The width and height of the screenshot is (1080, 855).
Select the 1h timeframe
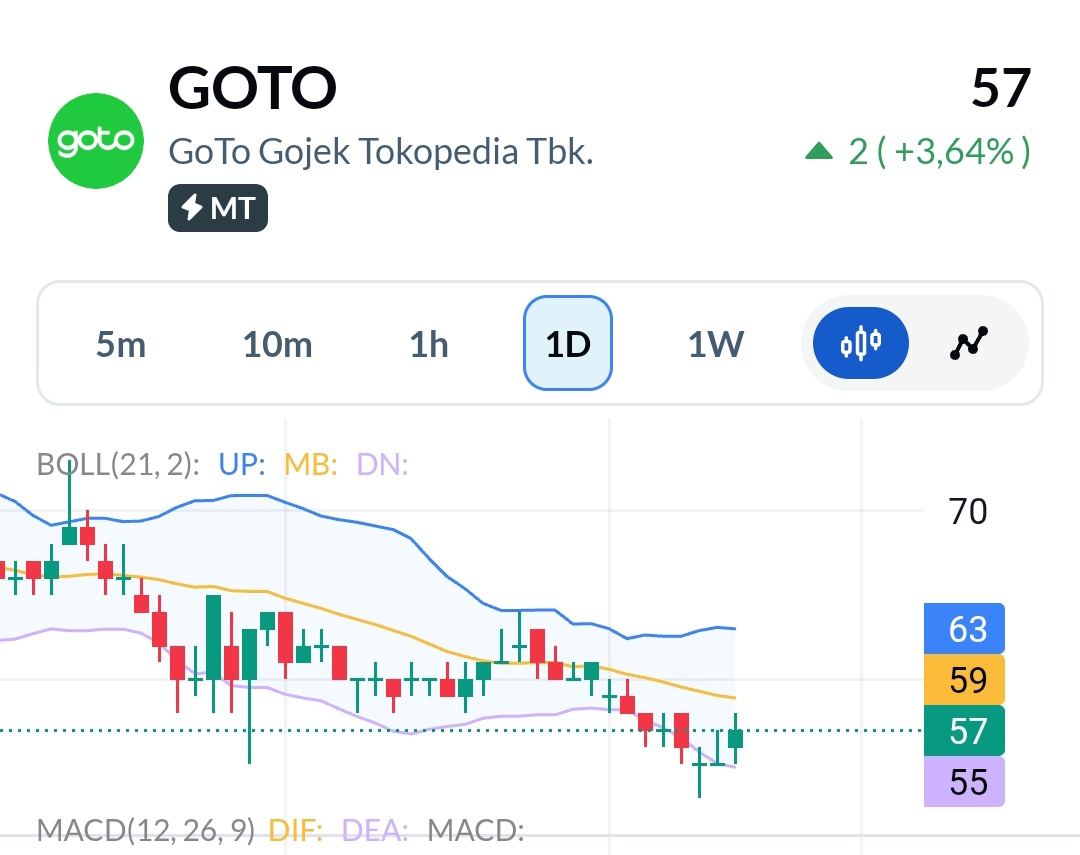428,344
